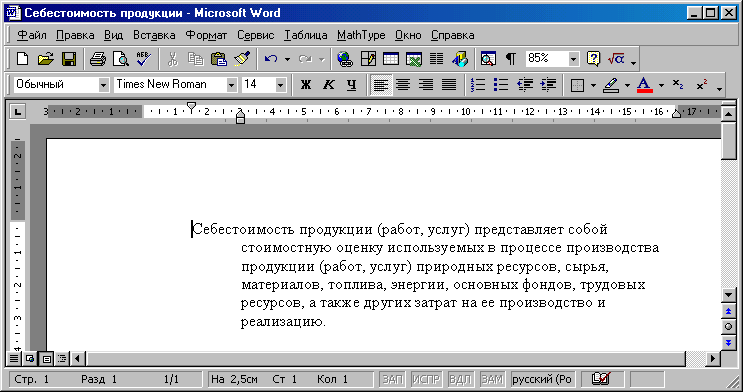Switch to Outline view button
Image resolution: width=743 pixels, height=392 pixels.
pyautogui.click(x=62, y=359)
